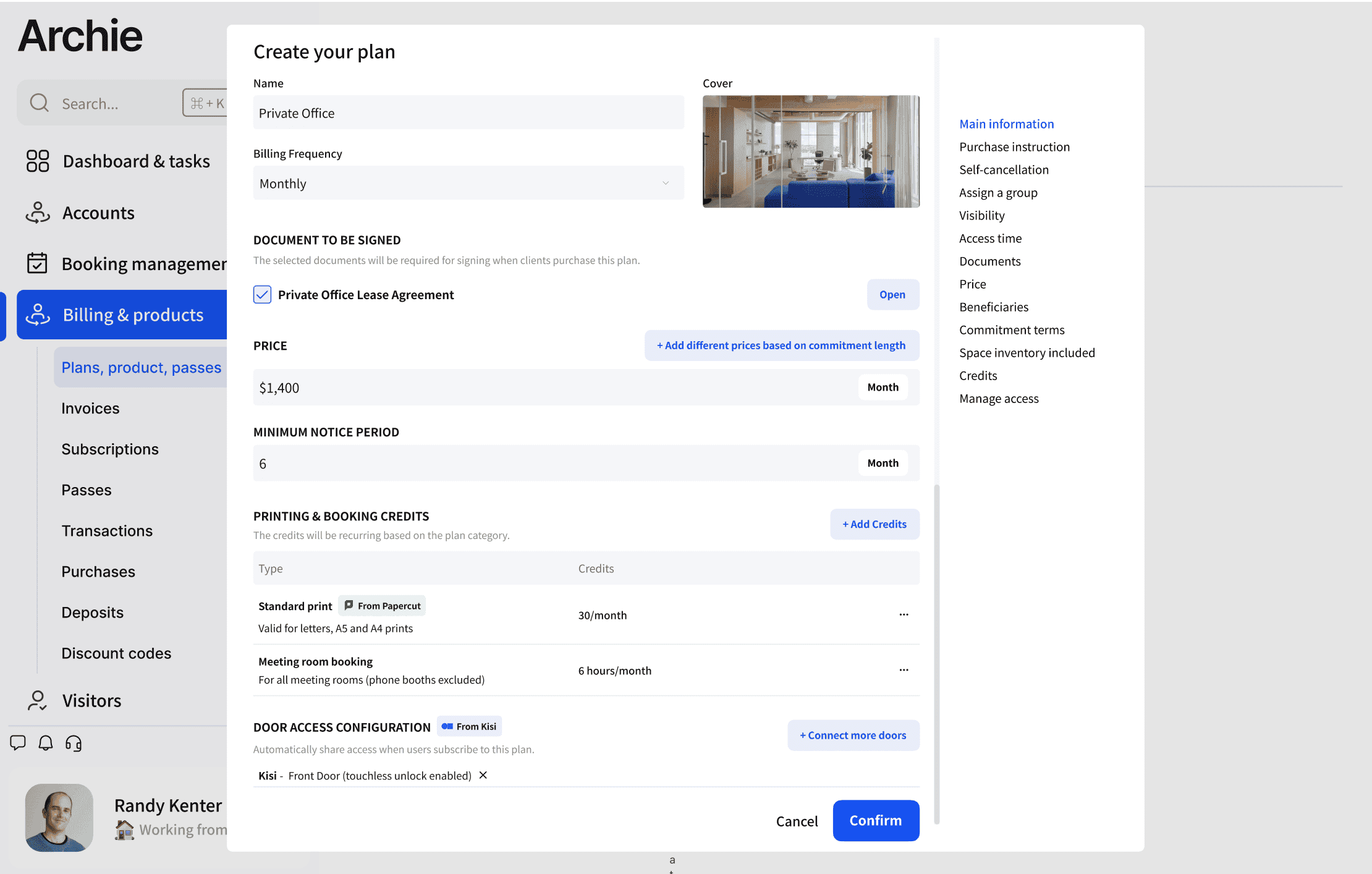Open support via the headset icon
The height and width of the screenshot is (874, 1372).
pos(74,743)
